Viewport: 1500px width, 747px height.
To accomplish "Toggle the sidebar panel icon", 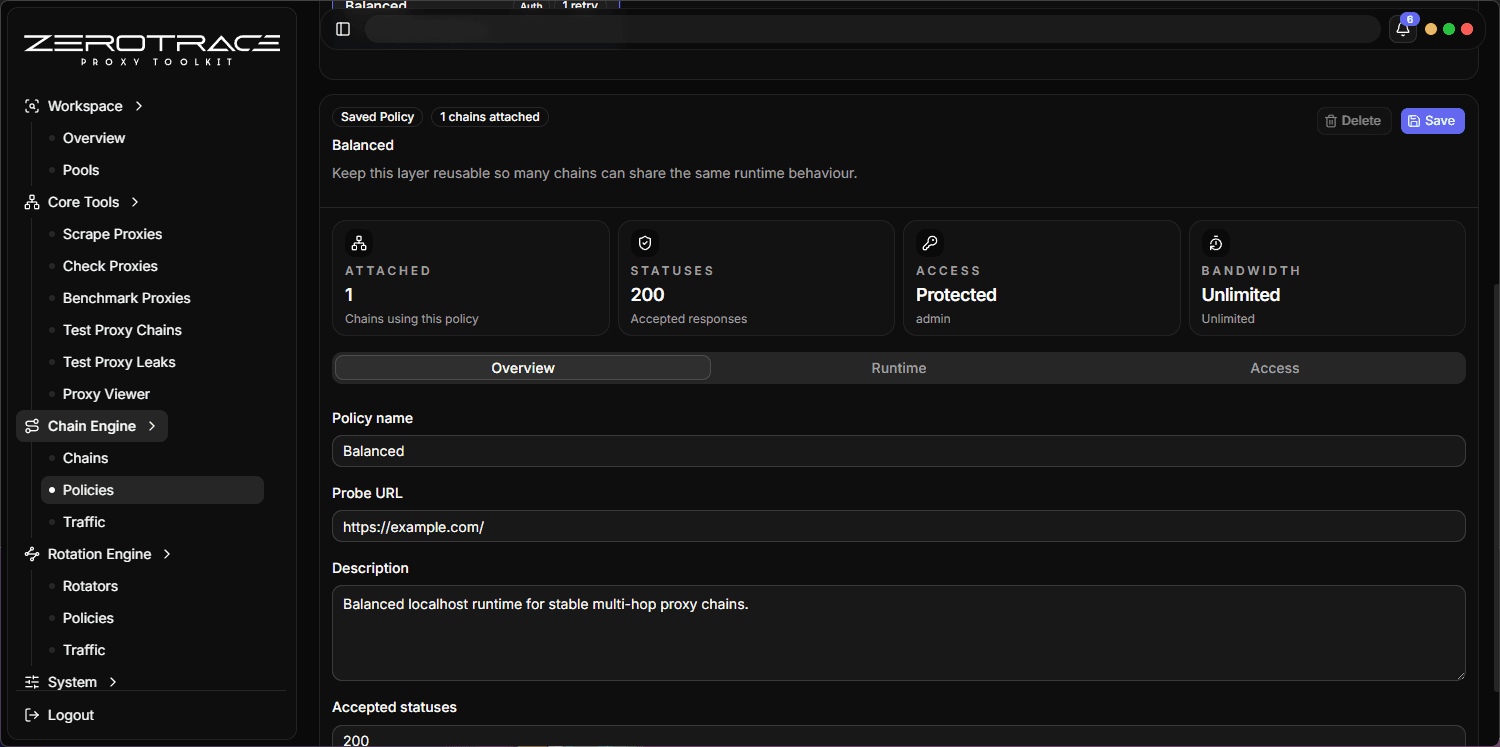I will (343, 29).
